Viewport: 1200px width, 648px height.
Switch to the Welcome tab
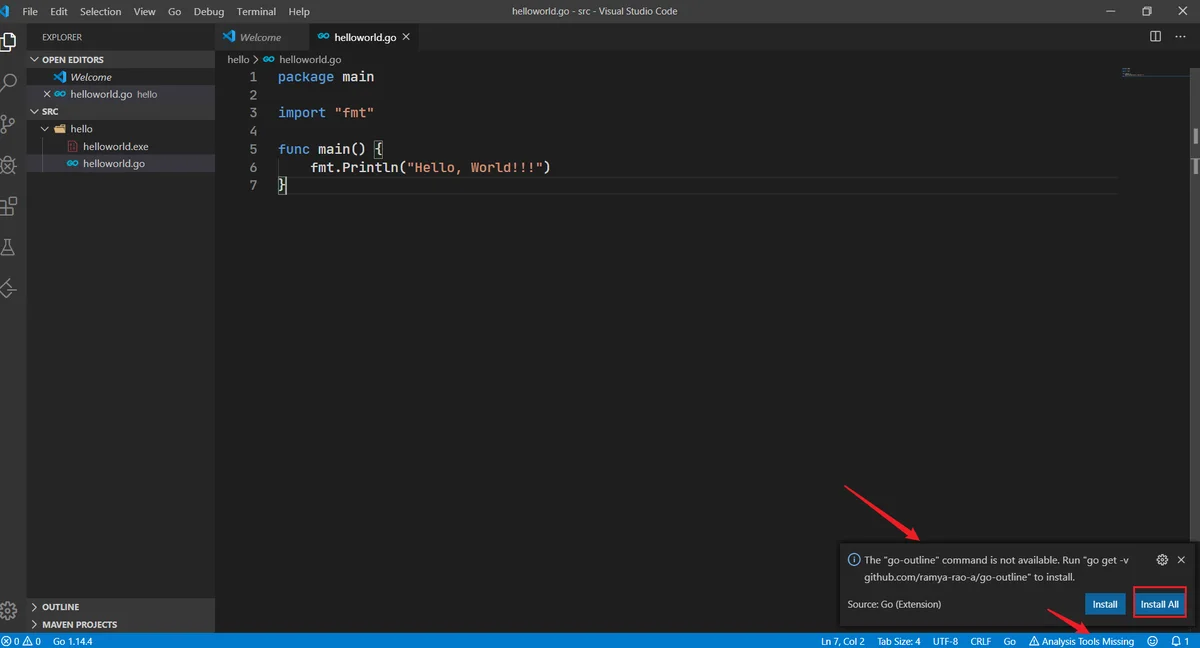click(x=260, y=37)
